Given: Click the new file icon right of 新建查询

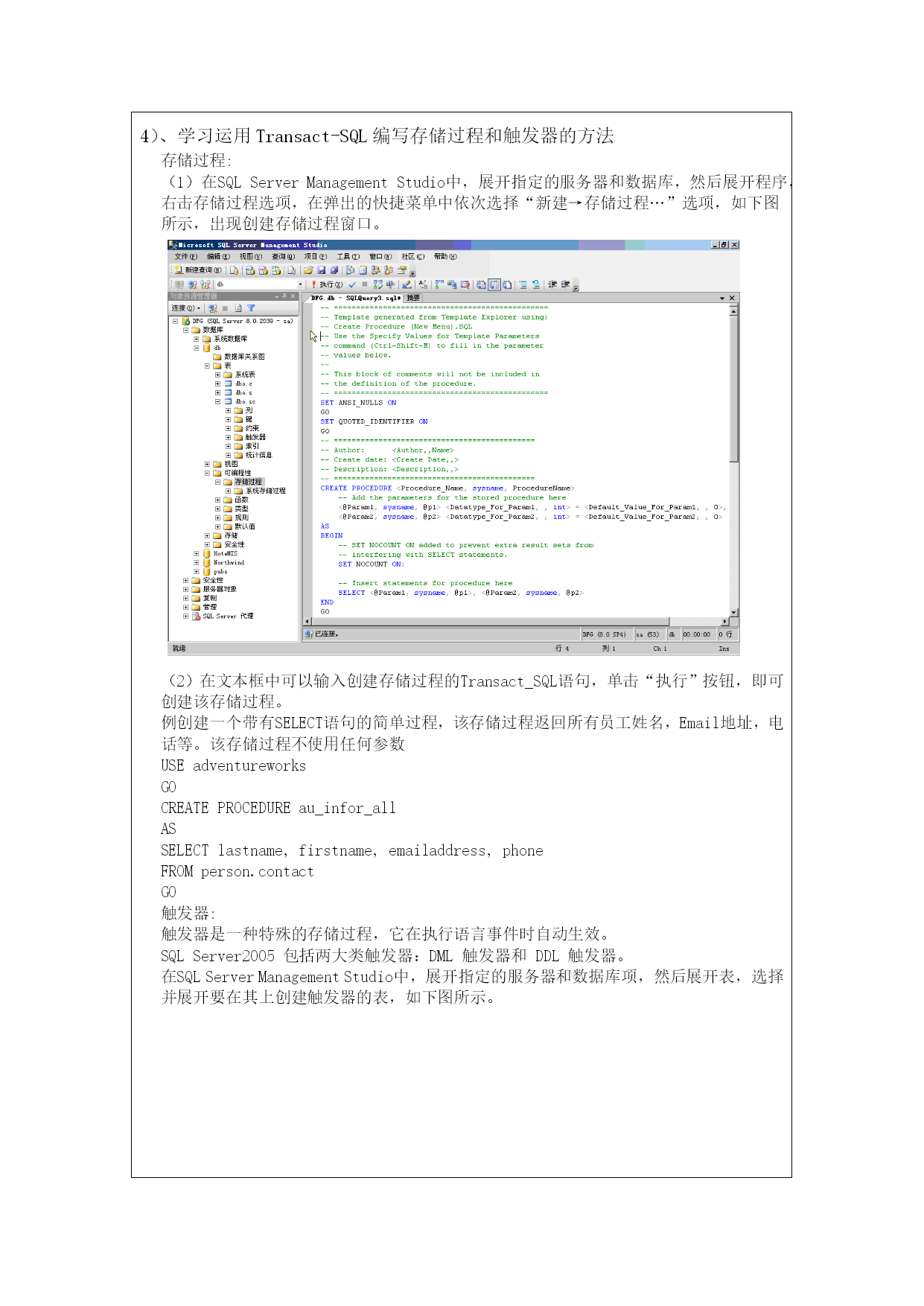Looking at the screenshot, I should pos(234,270).
